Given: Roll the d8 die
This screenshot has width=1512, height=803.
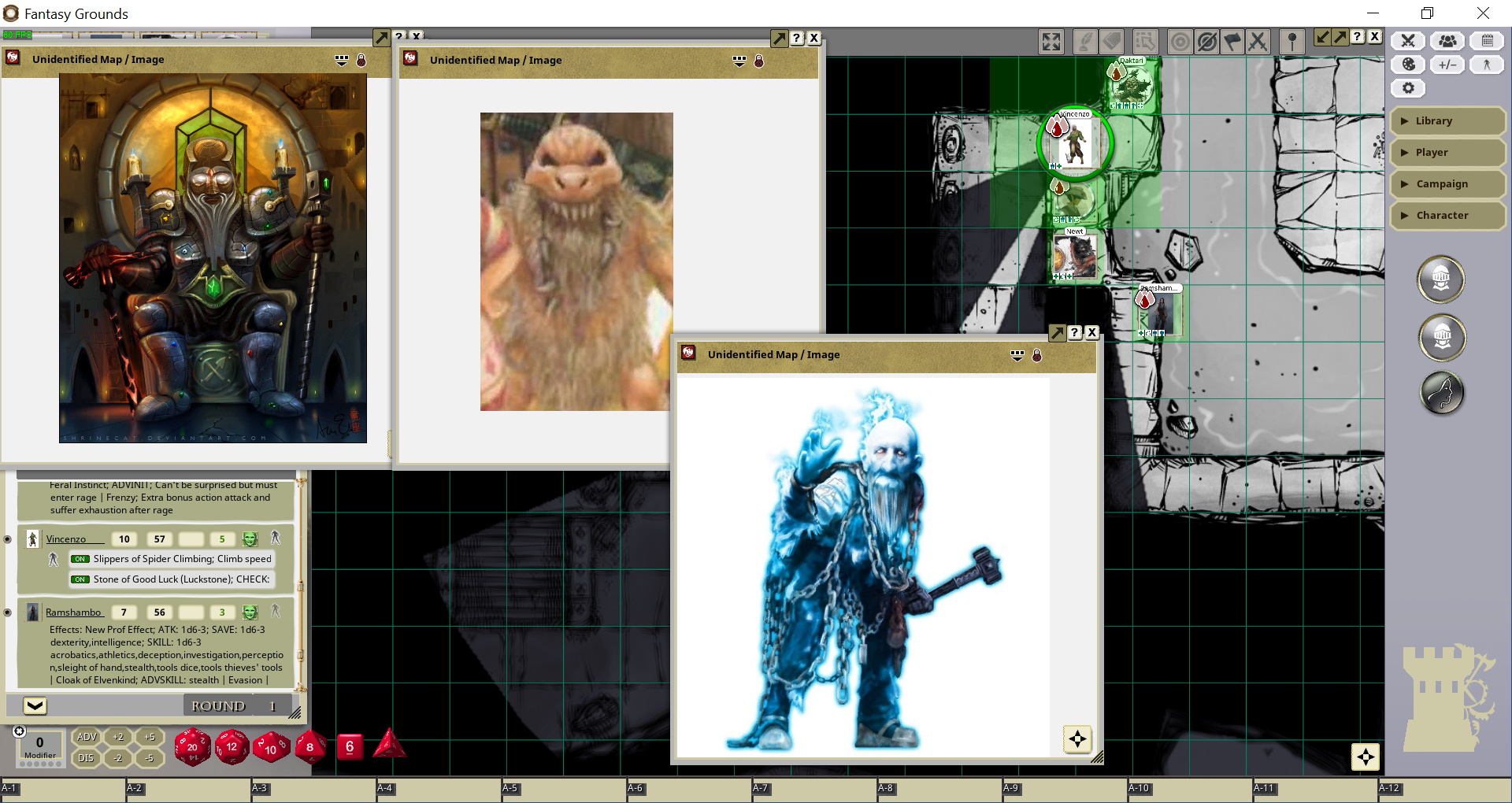Looking at the screenshot, I should [310, 747].
